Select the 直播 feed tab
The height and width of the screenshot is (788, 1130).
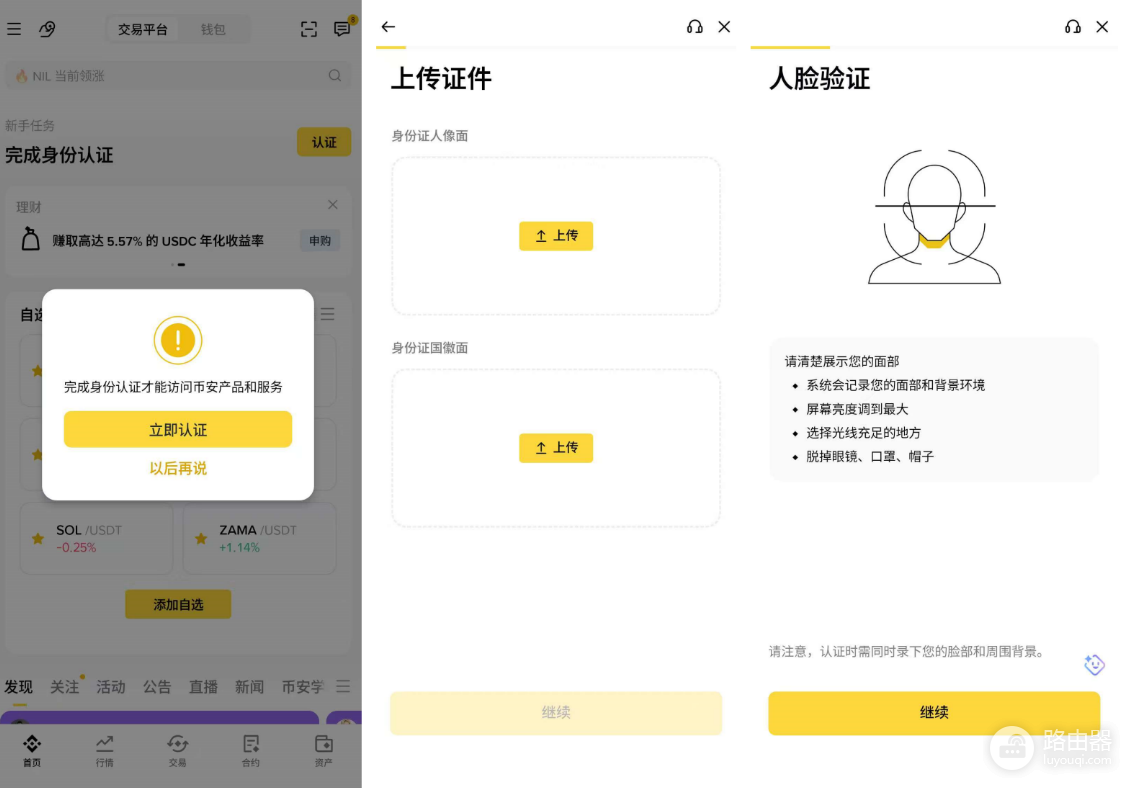click(203, 687)
